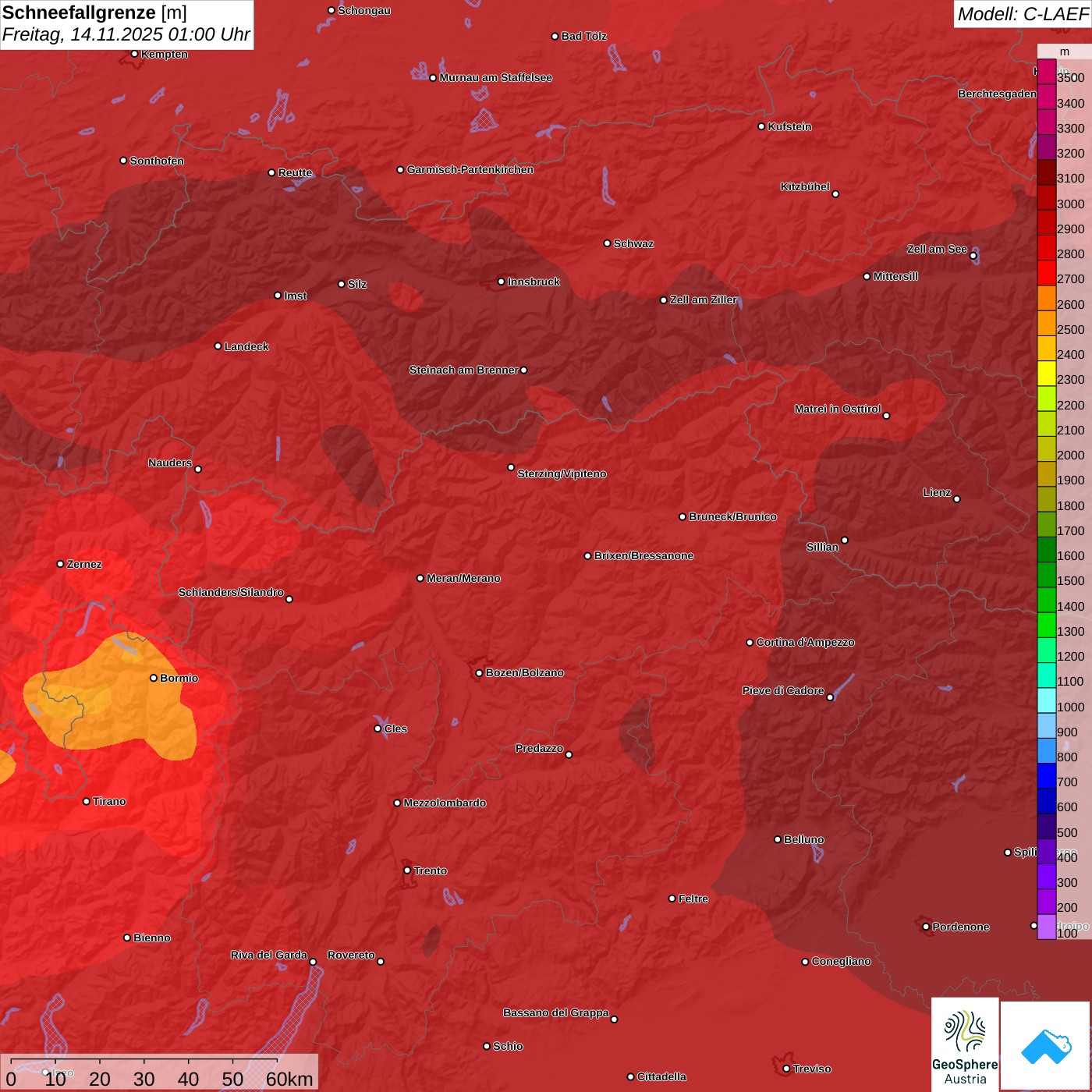The width and height of the screenshot is (1092, 1092).
Task: Click the GeoSphere Austria logo
Action: point(965,1044)
